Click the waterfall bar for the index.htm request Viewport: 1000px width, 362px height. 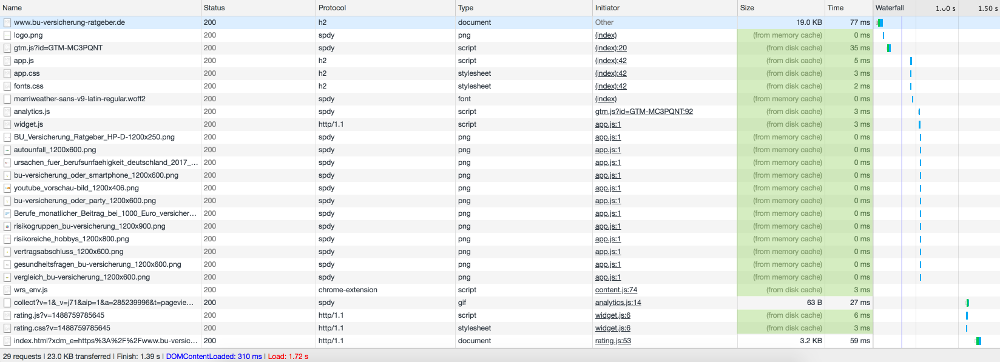978,341
